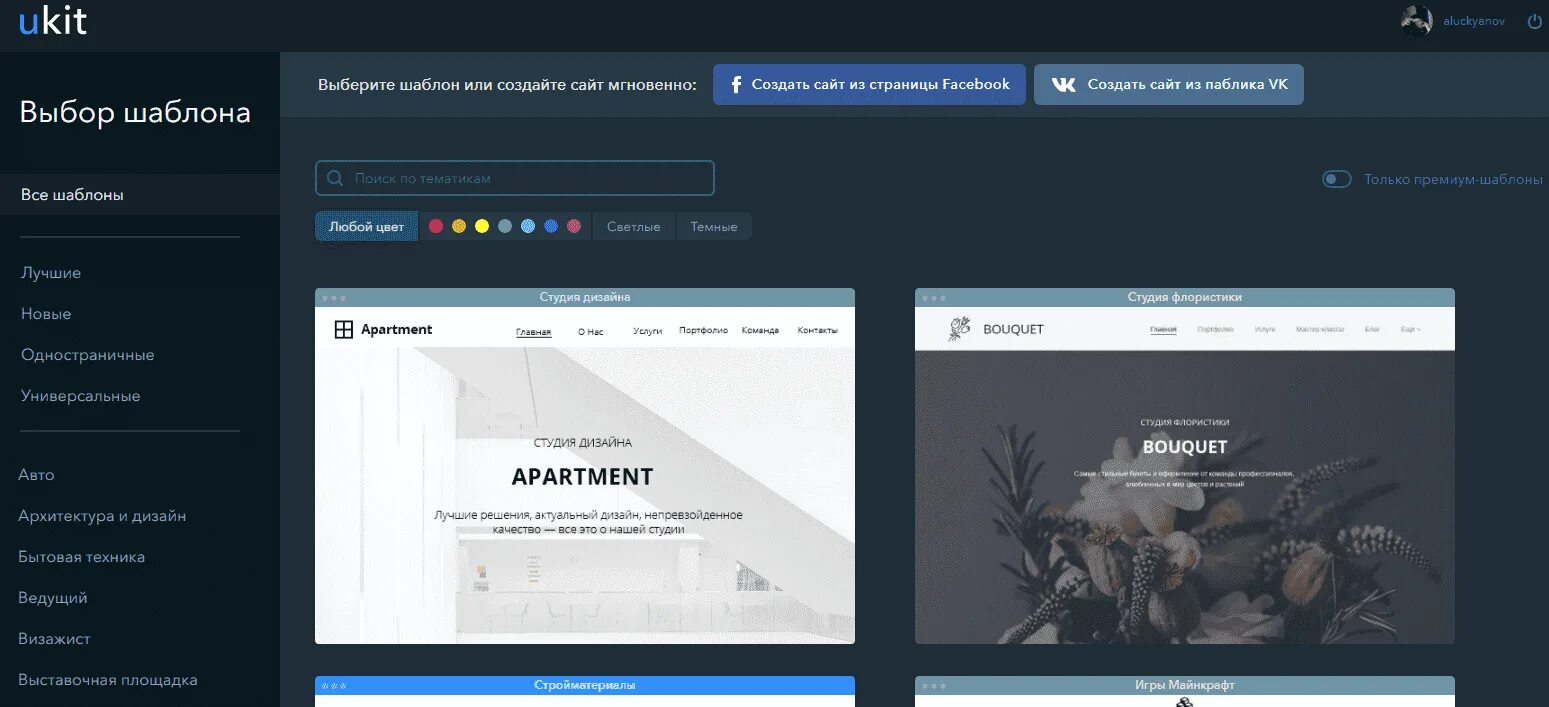
Task: Open the 'Студия флористики' Bouquet template
Action: tap(1185, 466)
